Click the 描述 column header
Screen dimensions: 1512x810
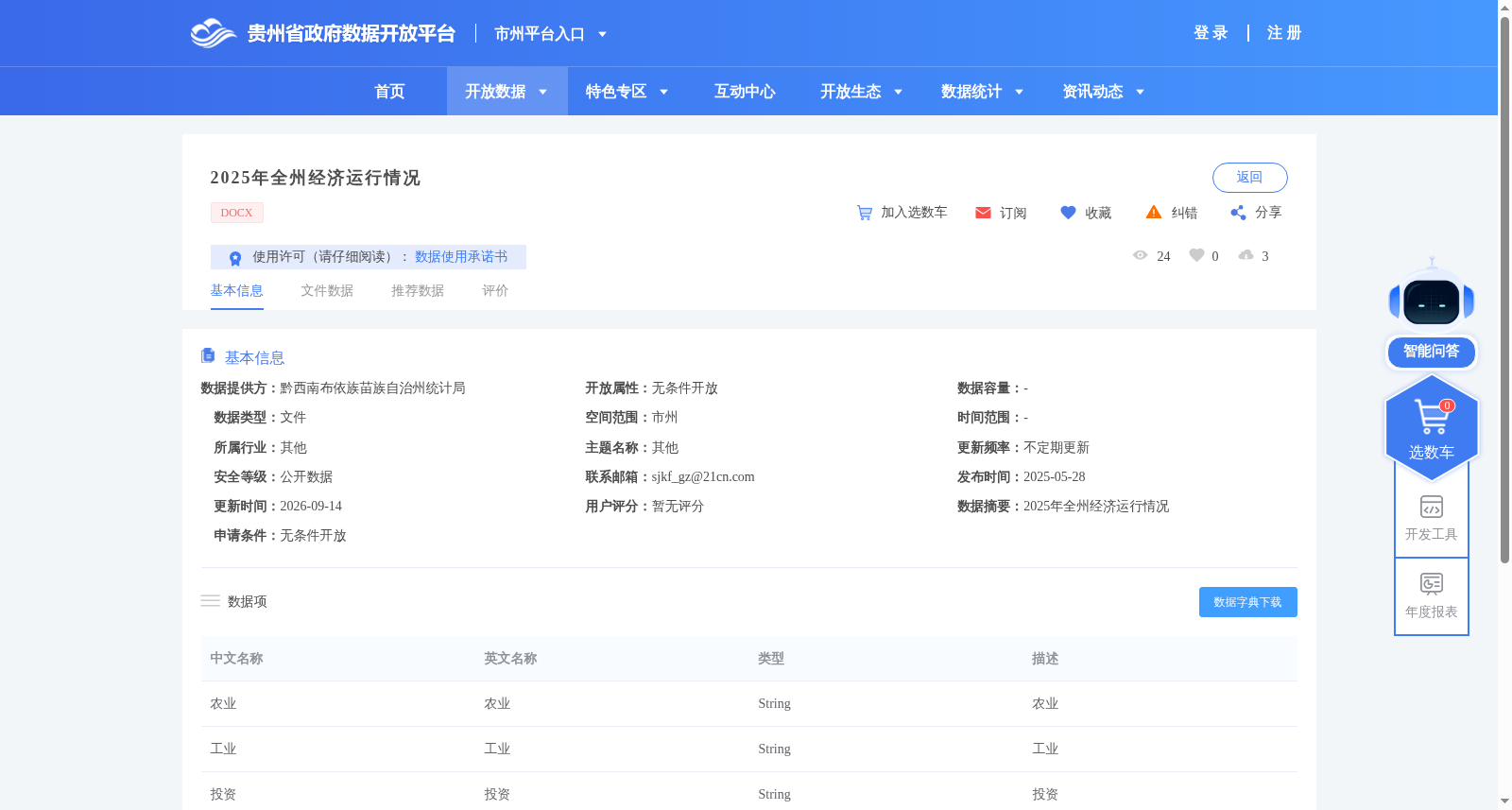[x=1045, y=659]
